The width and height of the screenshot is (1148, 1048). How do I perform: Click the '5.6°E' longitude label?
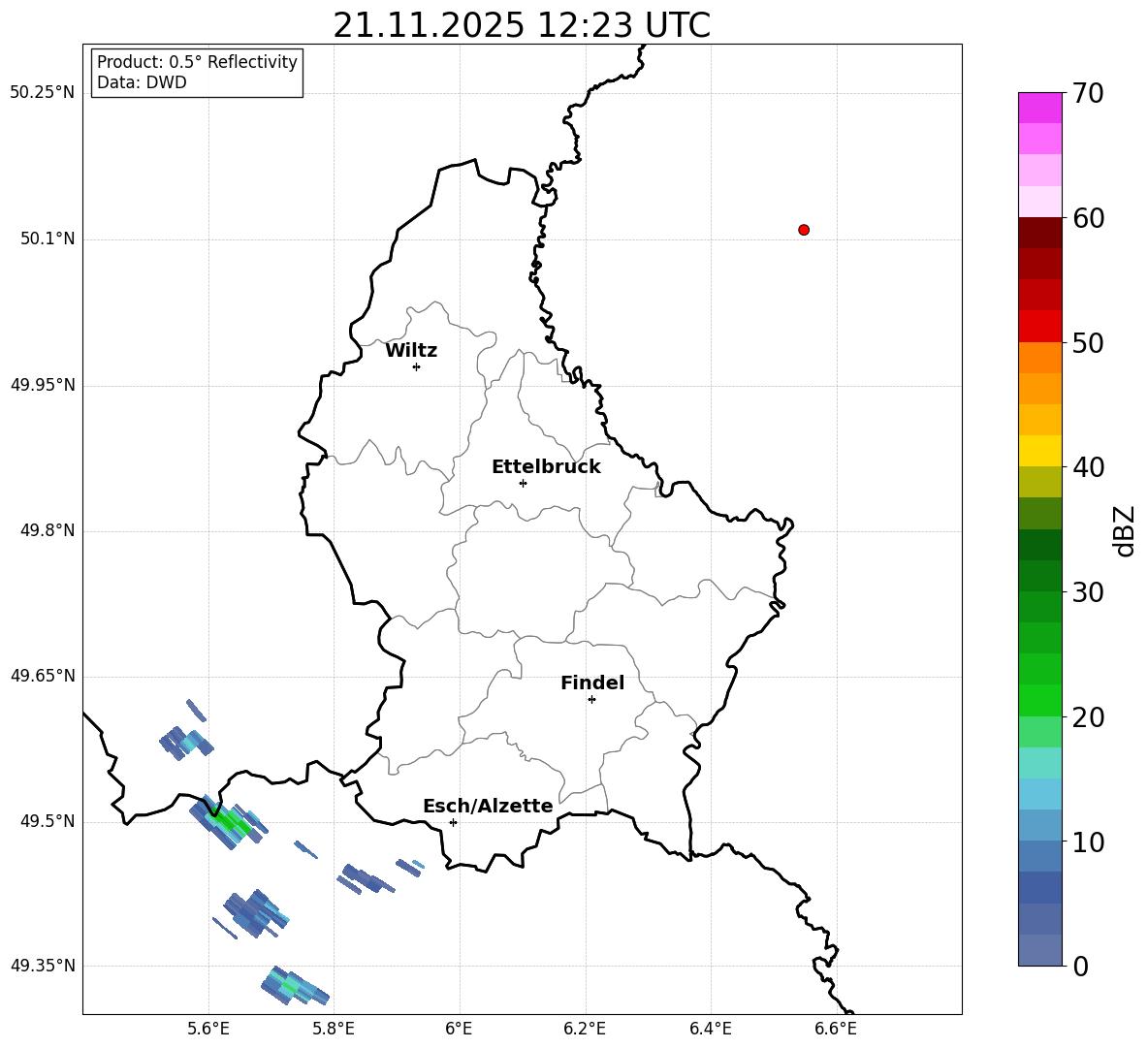[x=208, y=1029]
